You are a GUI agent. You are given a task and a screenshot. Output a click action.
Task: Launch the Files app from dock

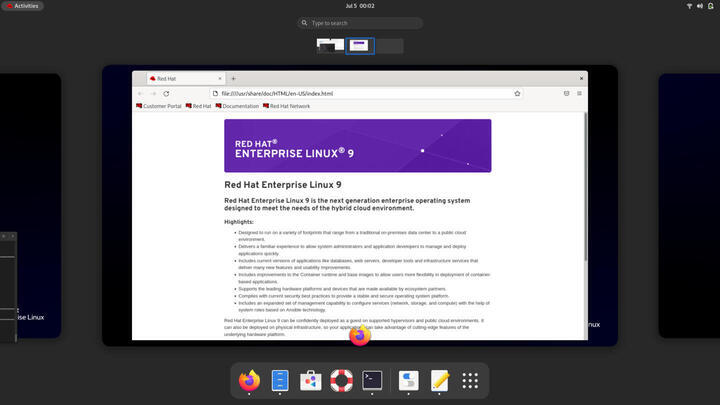click(280, 381)
